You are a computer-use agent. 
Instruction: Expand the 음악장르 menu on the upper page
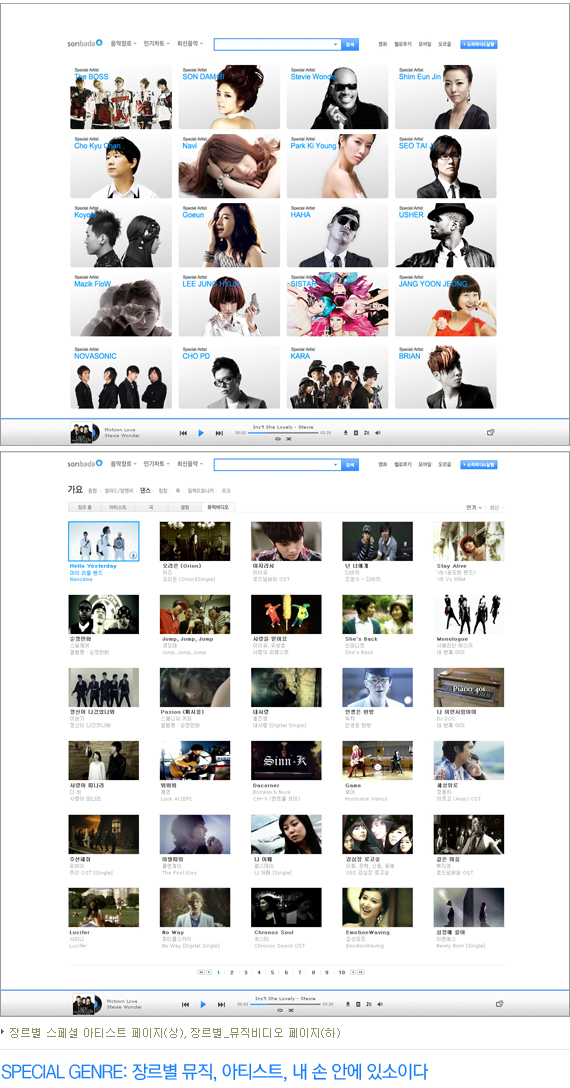(124, 44)
